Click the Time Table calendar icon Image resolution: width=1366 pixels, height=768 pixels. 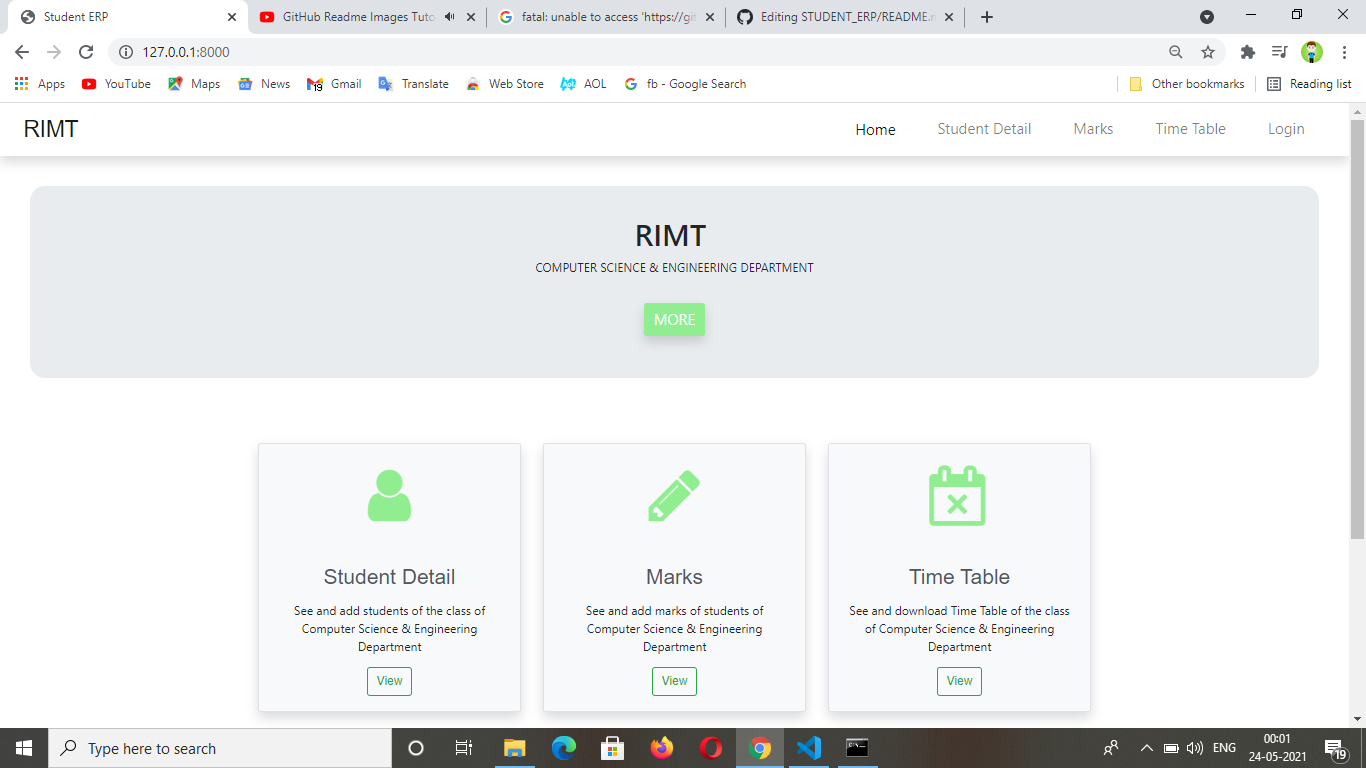[x=959, y=495]
